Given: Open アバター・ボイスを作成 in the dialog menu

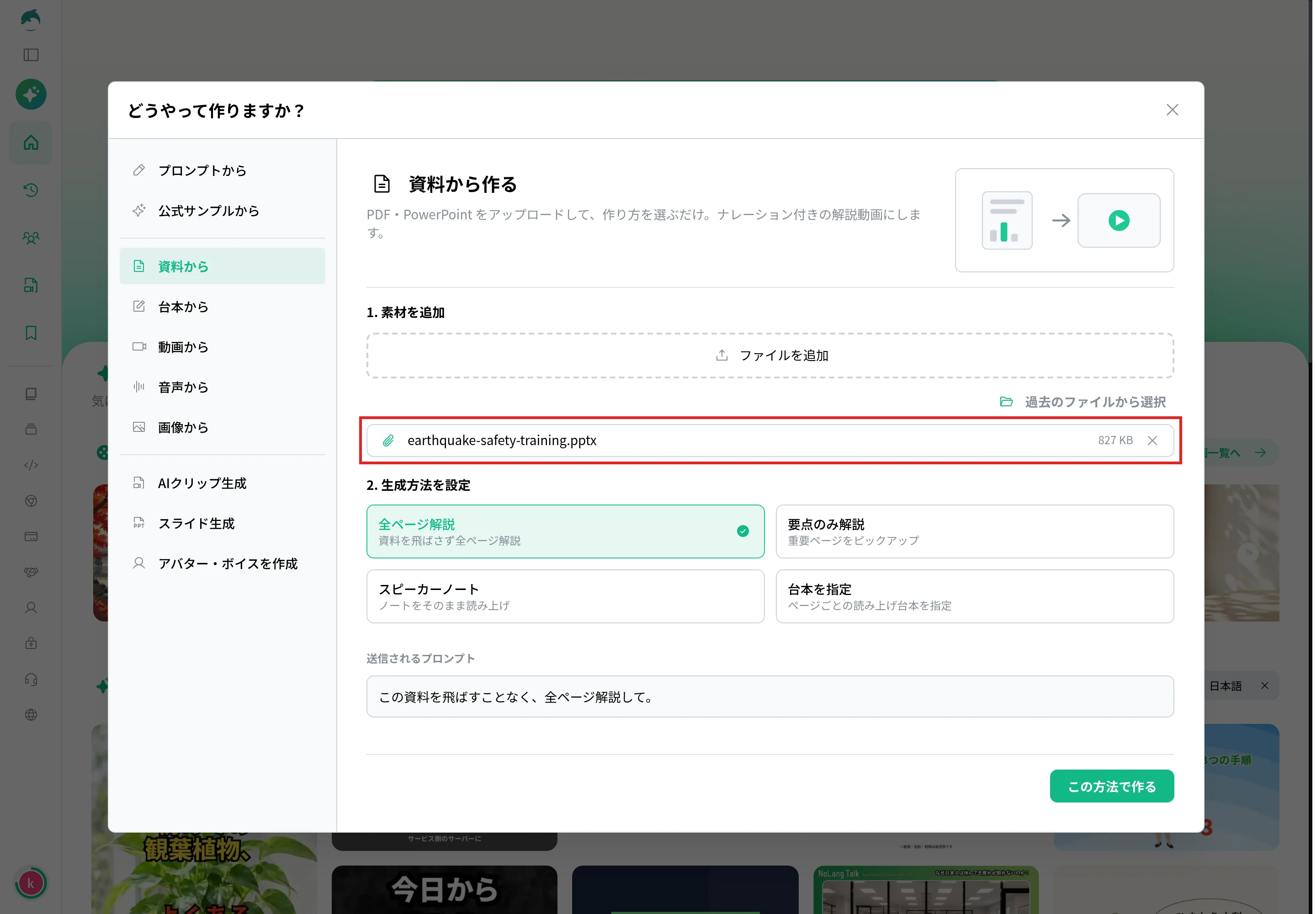Looking at the screenshot, I should coord(222,563).
